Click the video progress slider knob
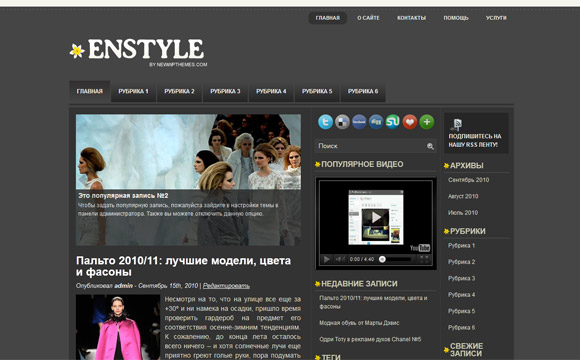580x360 pixels. 382,259
